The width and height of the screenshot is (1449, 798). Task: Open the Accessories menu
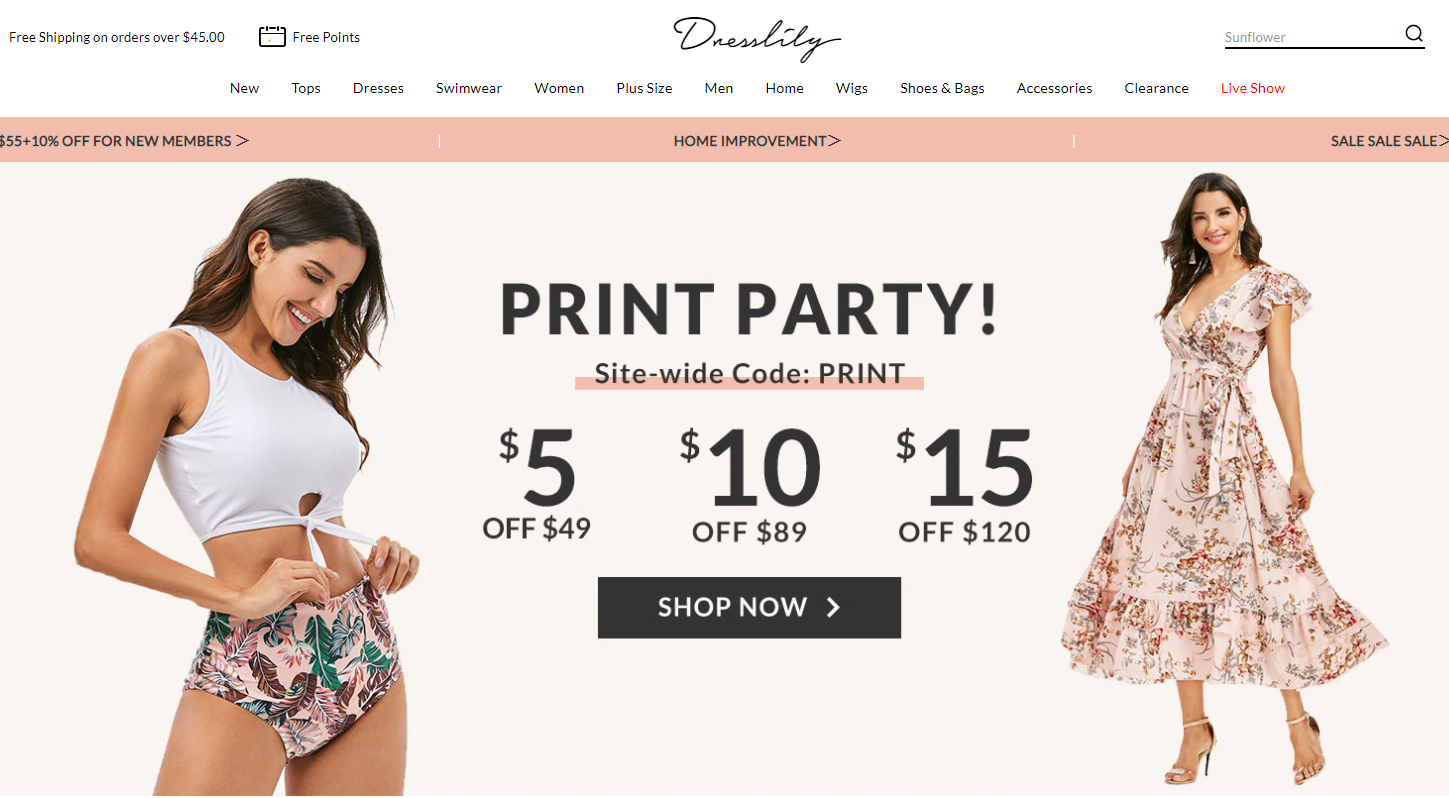pos(1054,88)
